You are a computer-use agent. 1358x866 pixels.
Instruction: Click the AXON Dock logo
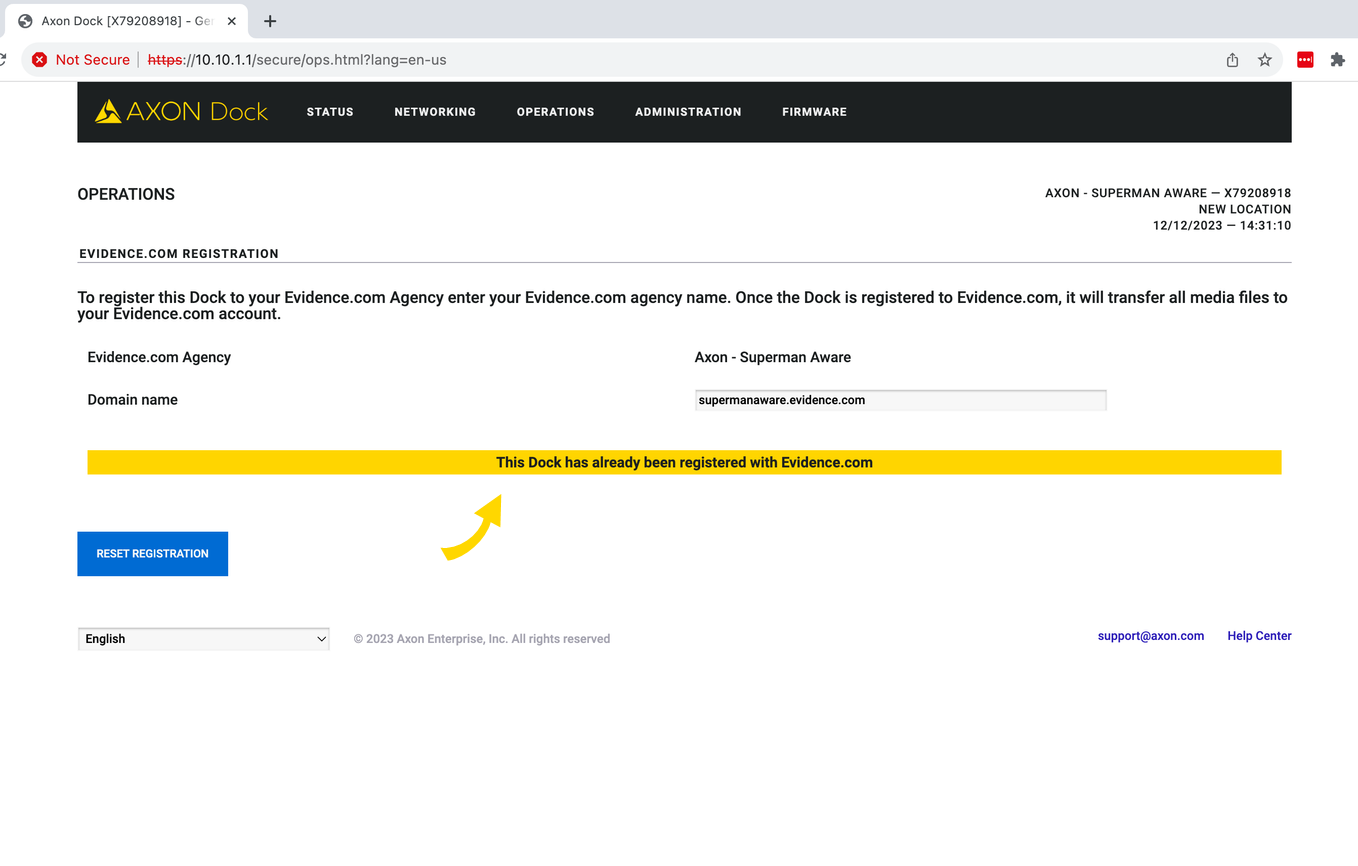click(181, 112)
